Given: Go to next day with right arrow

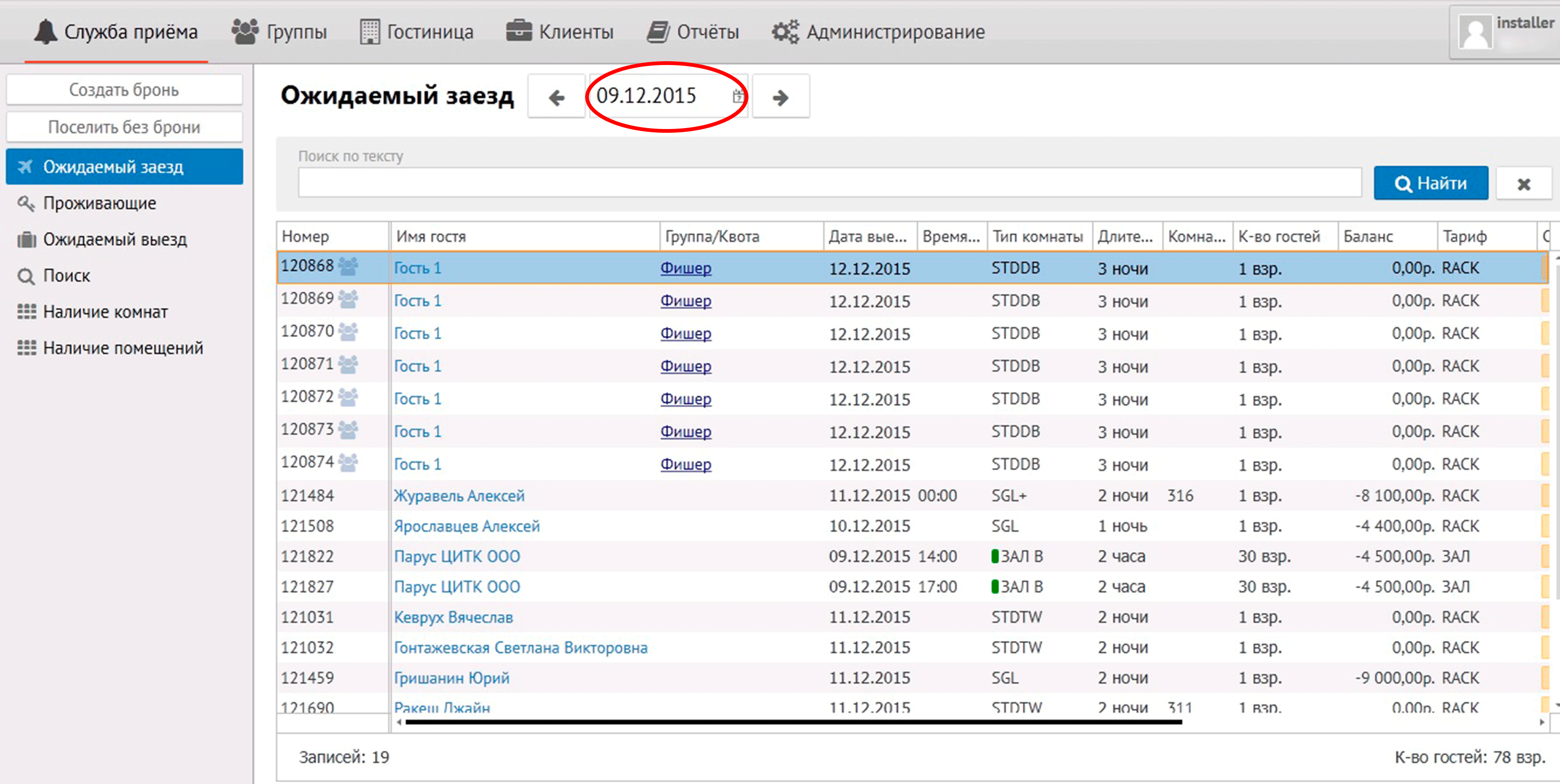Looking at the screenshot, I should pos(780,97).
